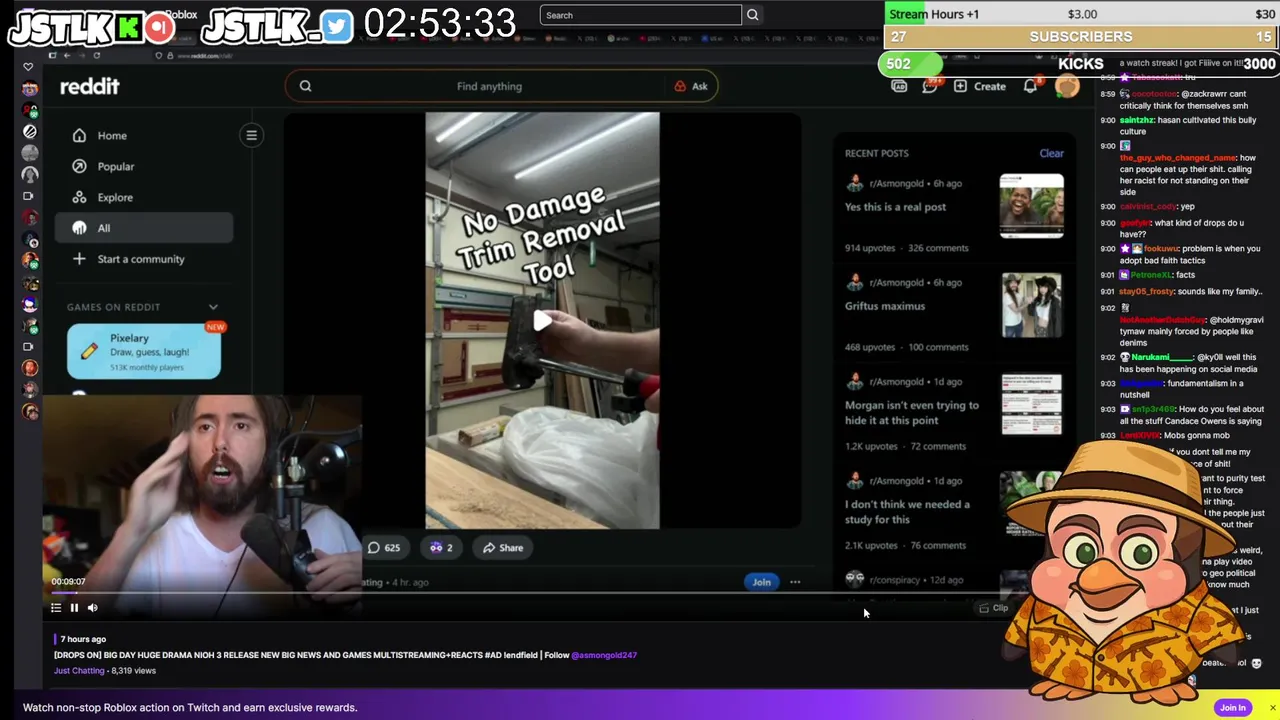1280x720 pixels.
Task: Follow the @asmongold247 link
Action: click(x=604, y=655)
